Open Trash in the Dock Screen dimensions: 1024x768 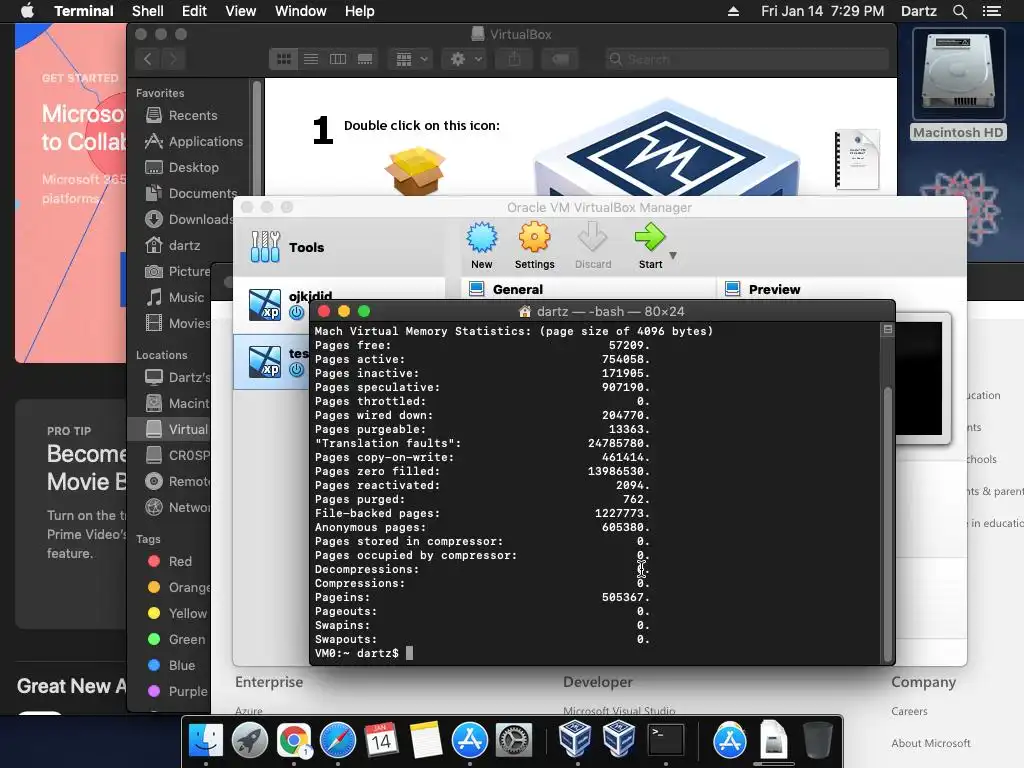tap(817, 740)
